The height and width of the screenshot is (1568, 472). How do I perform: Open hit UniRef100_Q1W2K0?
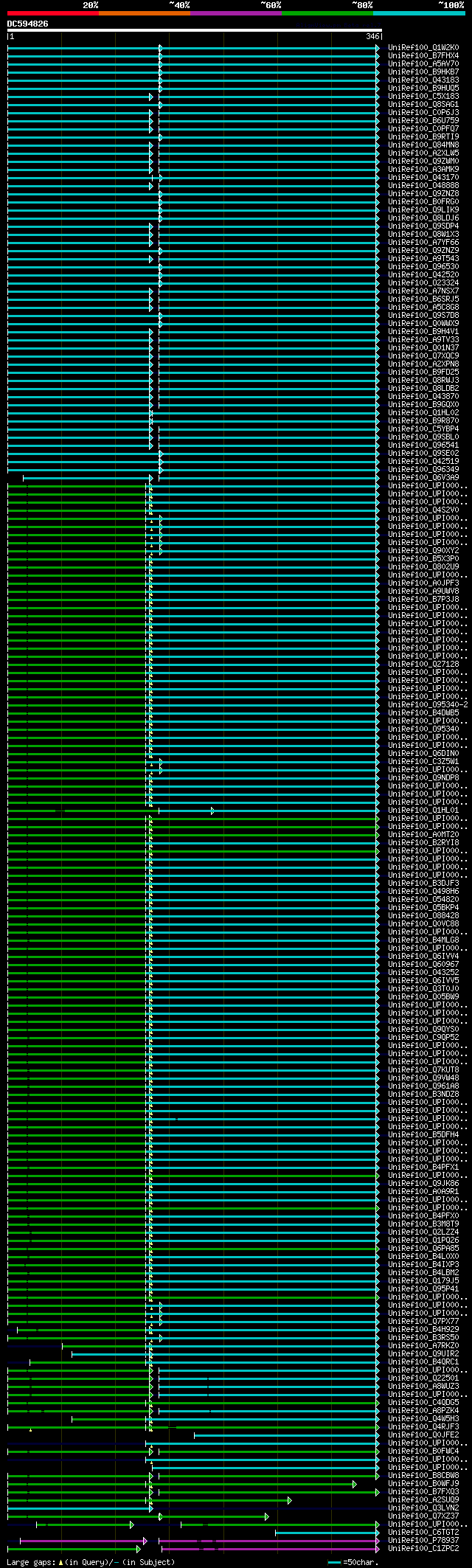point(423,47)
